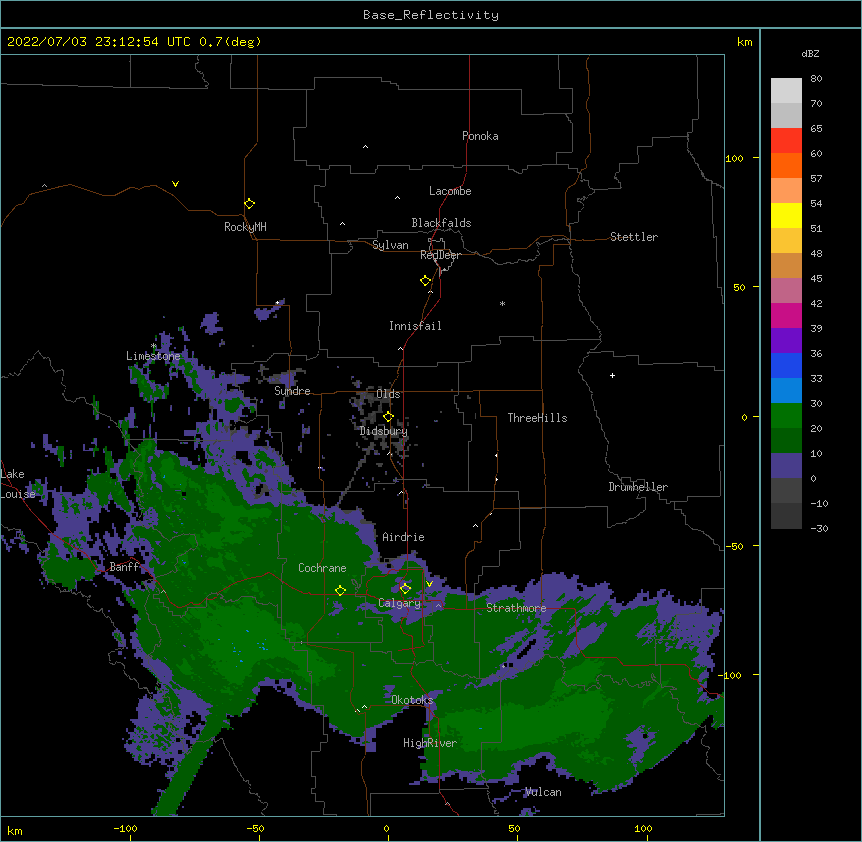
Task: Click the HighRiver town label
Action: coord(430,743)
